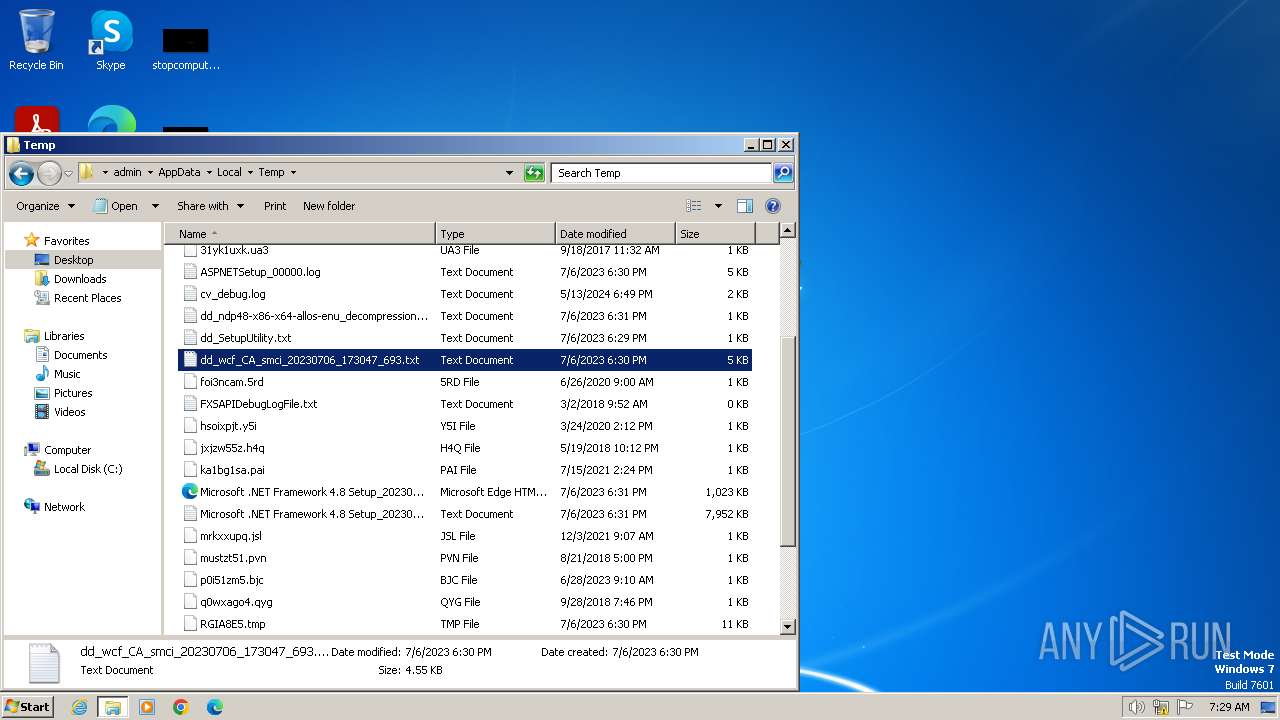Screen dimensions: 1280x720
Task: Click the Back navigation arrow in Explorer
Action: coord(21,173)
